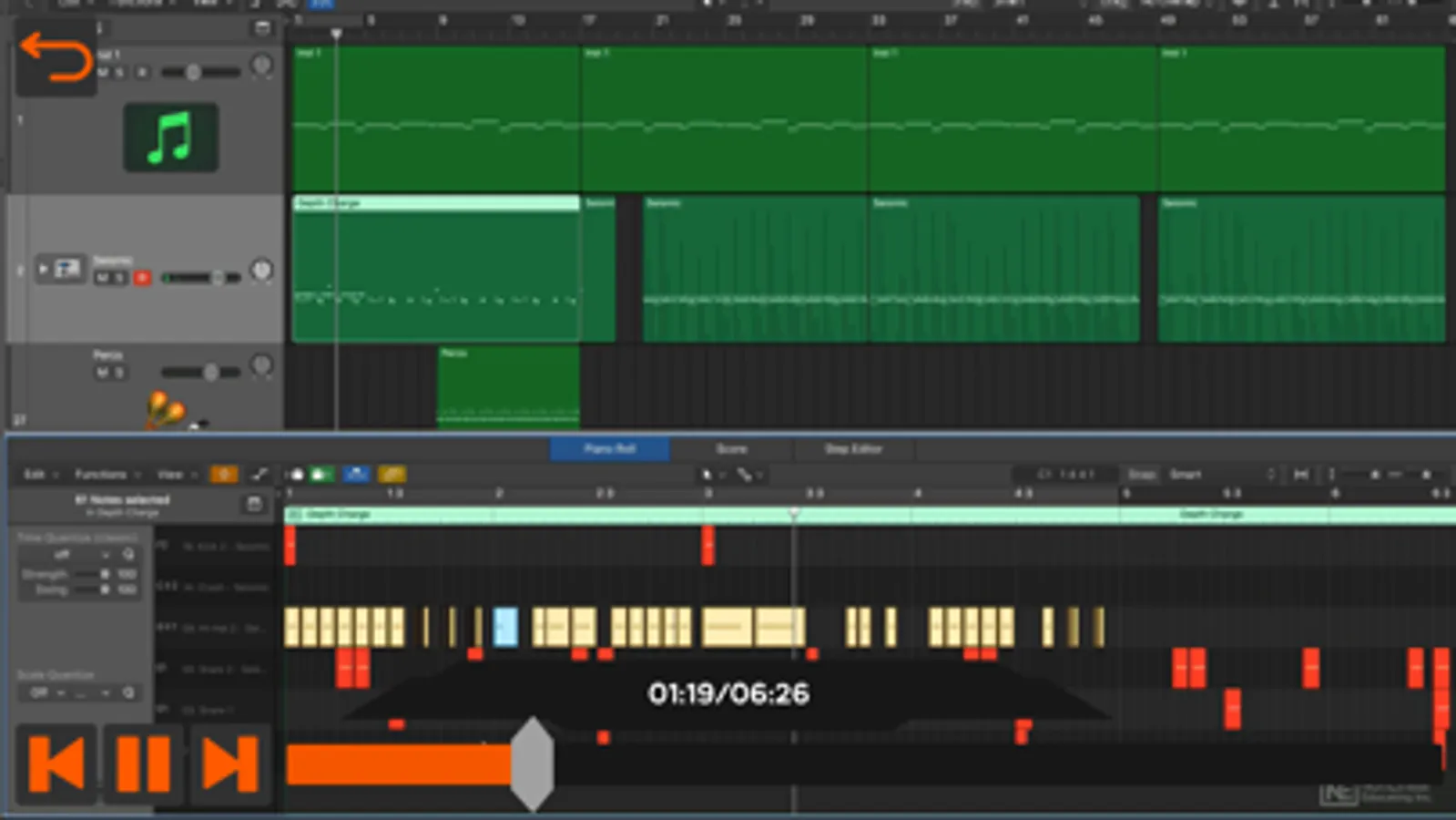Click the icon right of 'Notes selected' header
This screenshot has width=1456, height=820.
[x=254, y=504]
